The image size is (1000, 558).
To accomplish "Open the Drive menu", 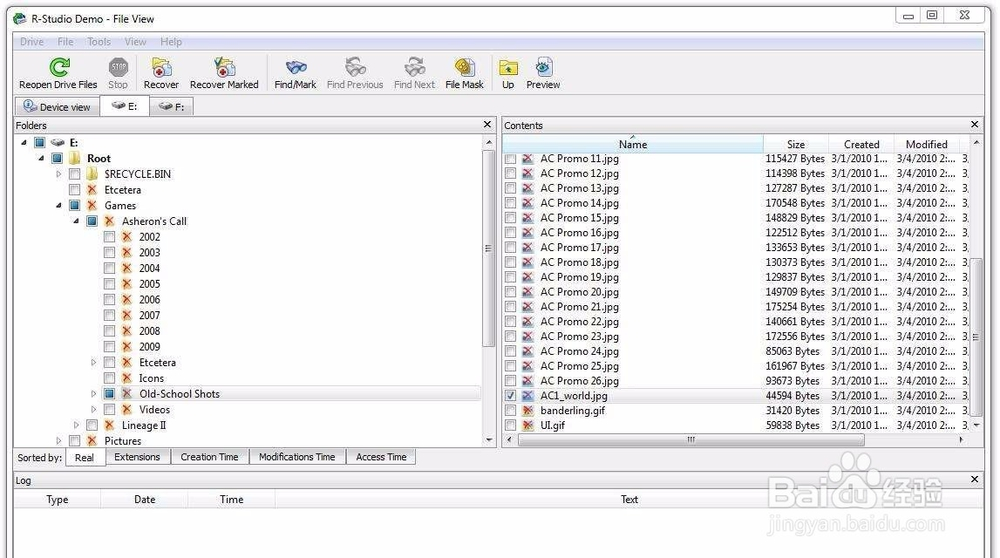I will pos(32,41).
